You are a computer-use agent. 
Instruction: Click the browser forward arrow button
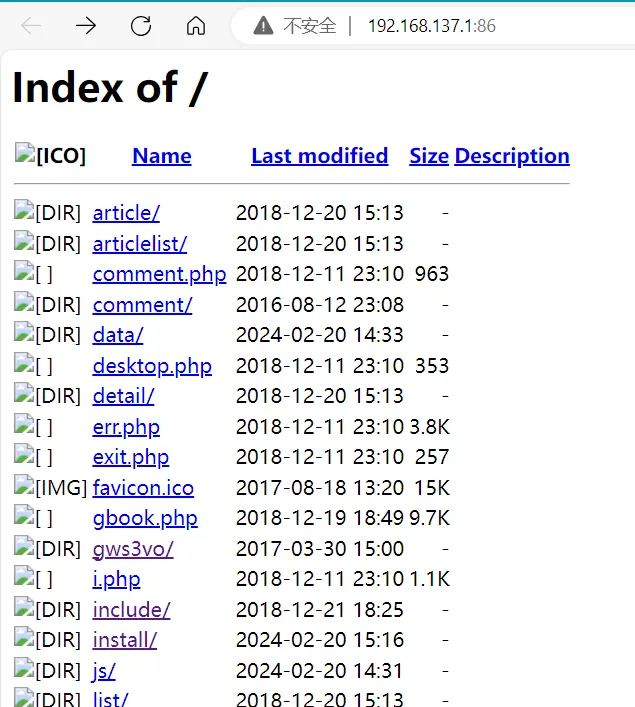pyautogui.click(x=86, y=26)
